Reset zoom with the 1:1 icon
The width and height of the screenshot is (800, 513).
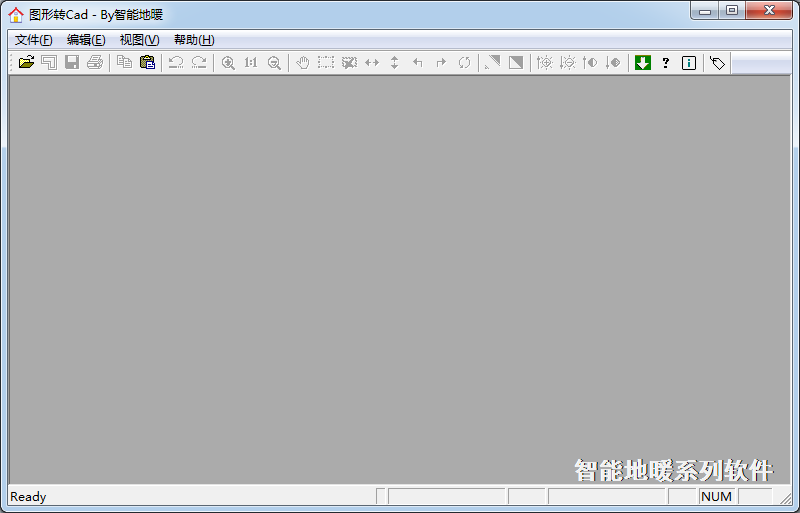point(251,62)
